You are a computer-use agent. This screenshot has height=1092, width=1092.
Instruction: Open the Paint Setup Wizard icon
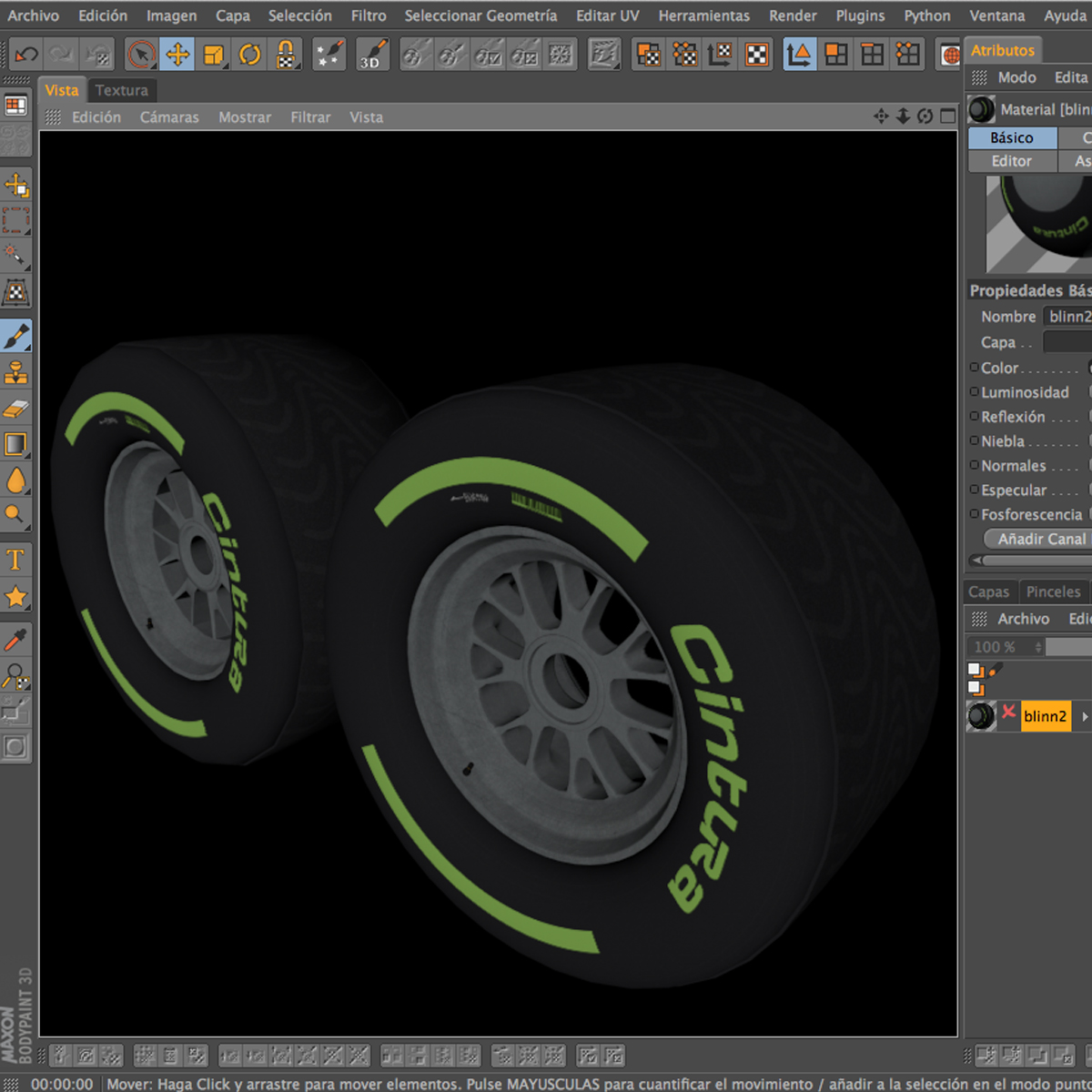pos(329,55)
